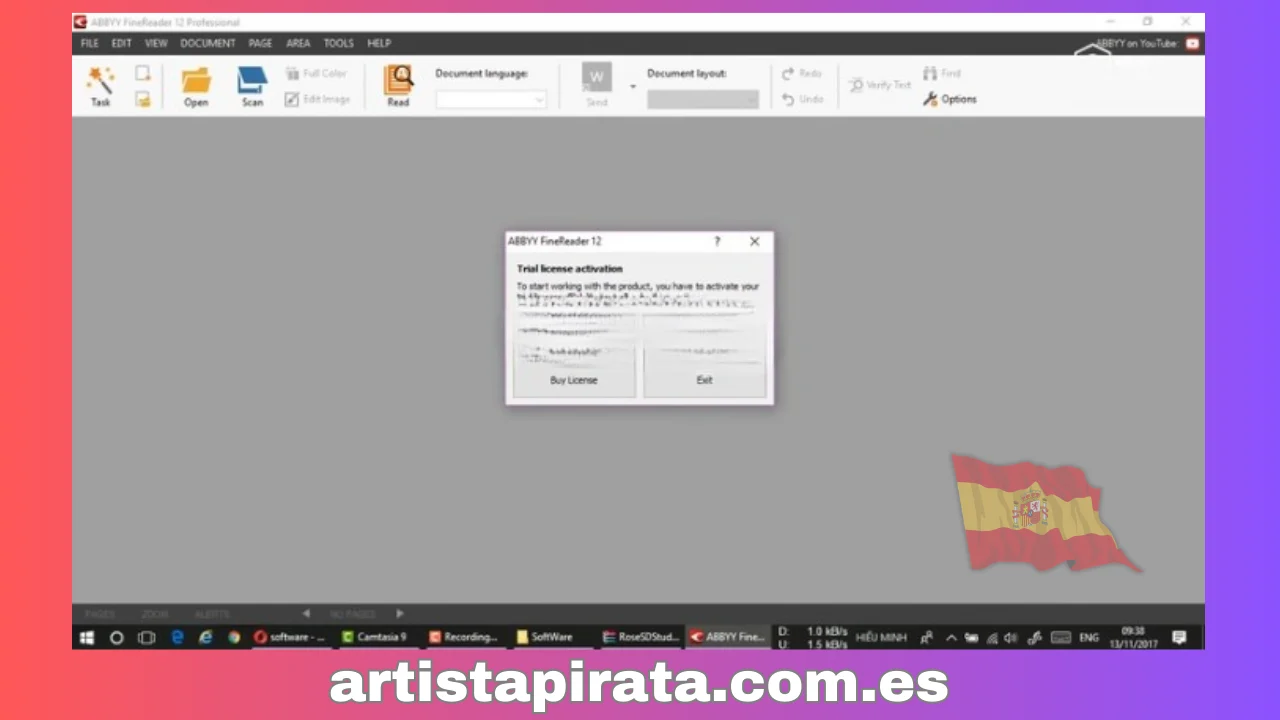Click the Edit Image toolbar item

point(317,99)
